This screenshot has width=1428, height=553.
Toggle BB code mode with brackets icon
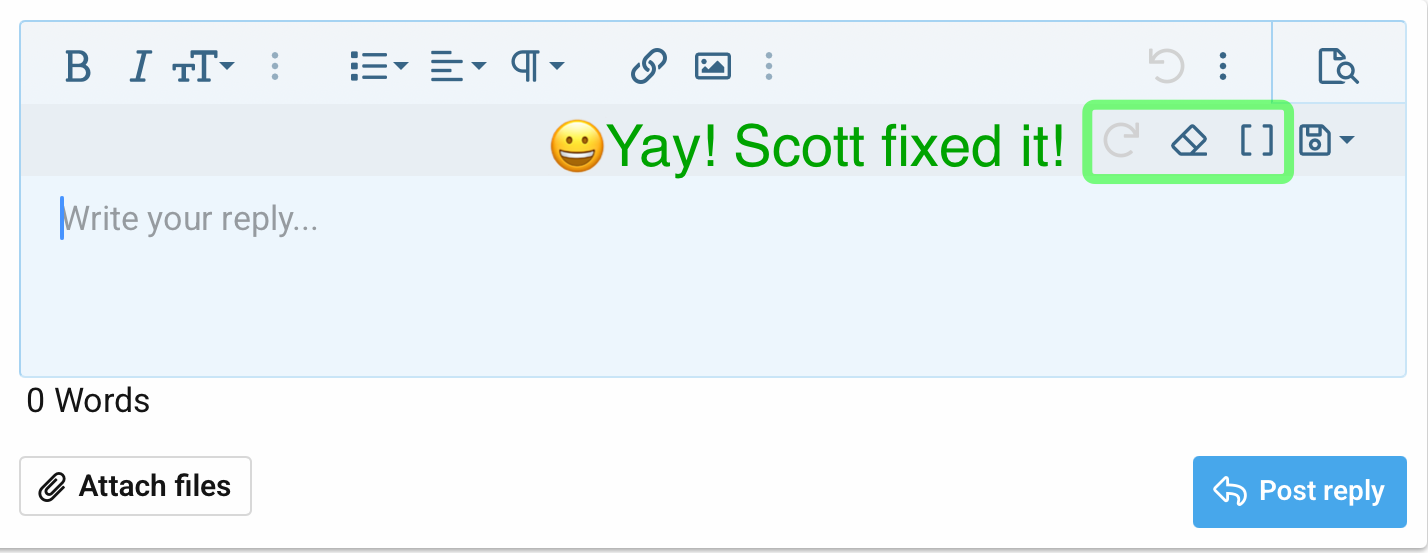[x=1257, y=141]
